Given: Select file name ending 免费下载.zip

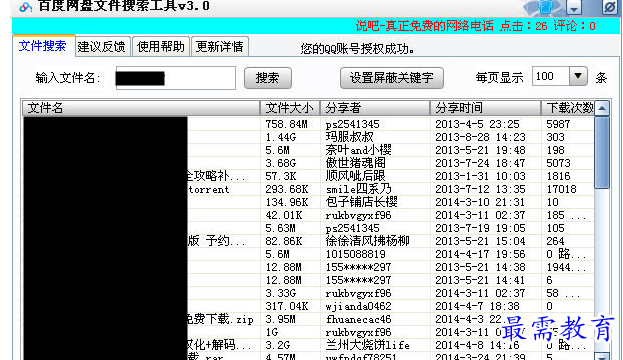Looking at the screenshot, I should [220, 319].
